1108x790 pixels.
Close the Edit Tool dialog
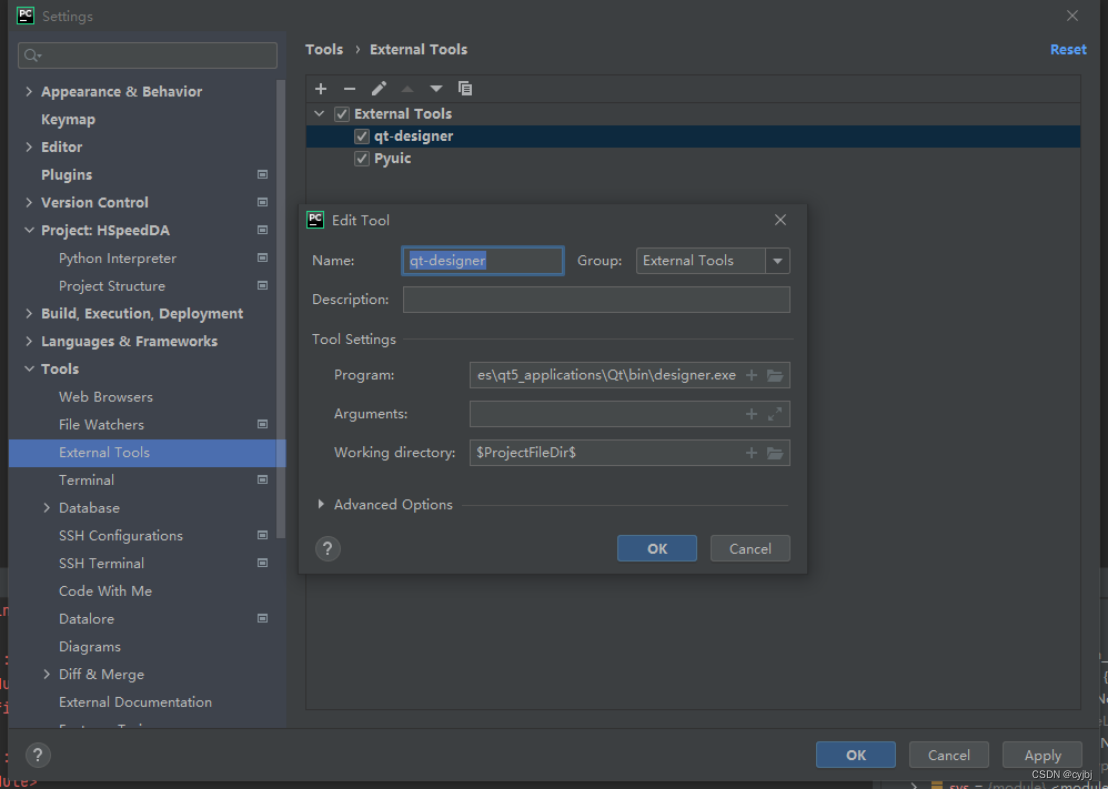780,220
